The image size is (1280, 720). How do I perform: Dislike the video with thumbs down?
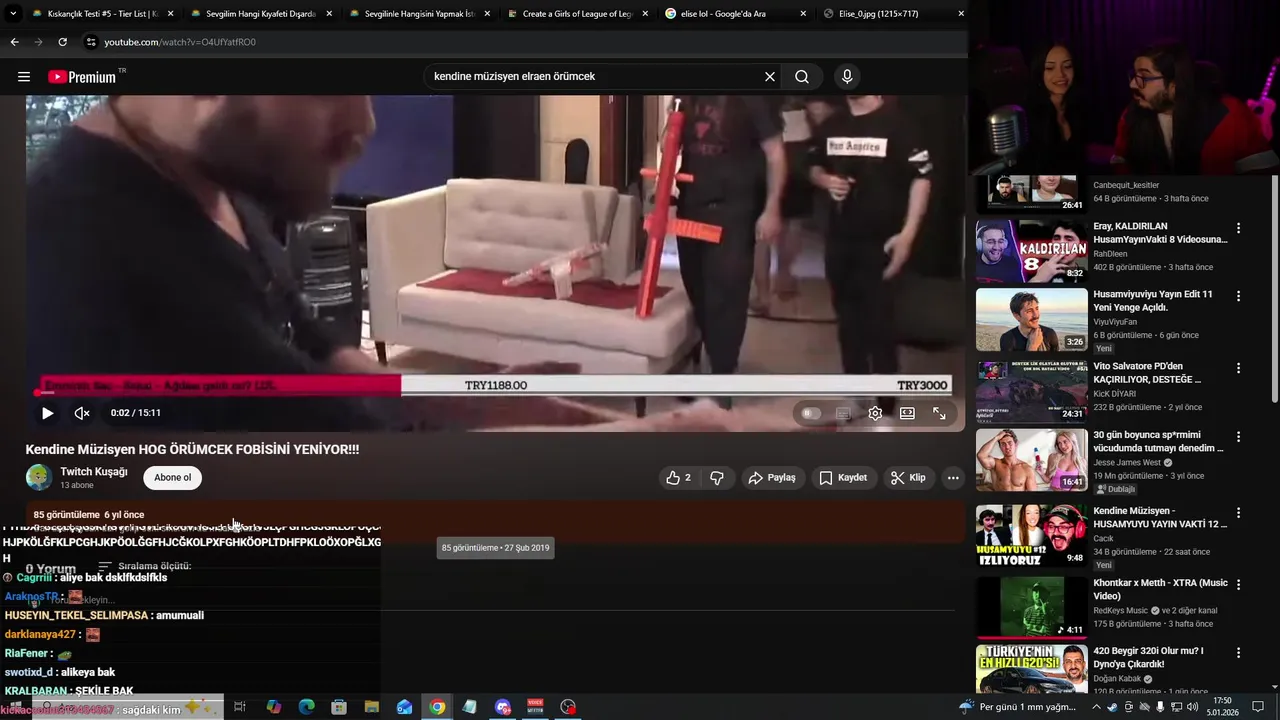point(717,478)
